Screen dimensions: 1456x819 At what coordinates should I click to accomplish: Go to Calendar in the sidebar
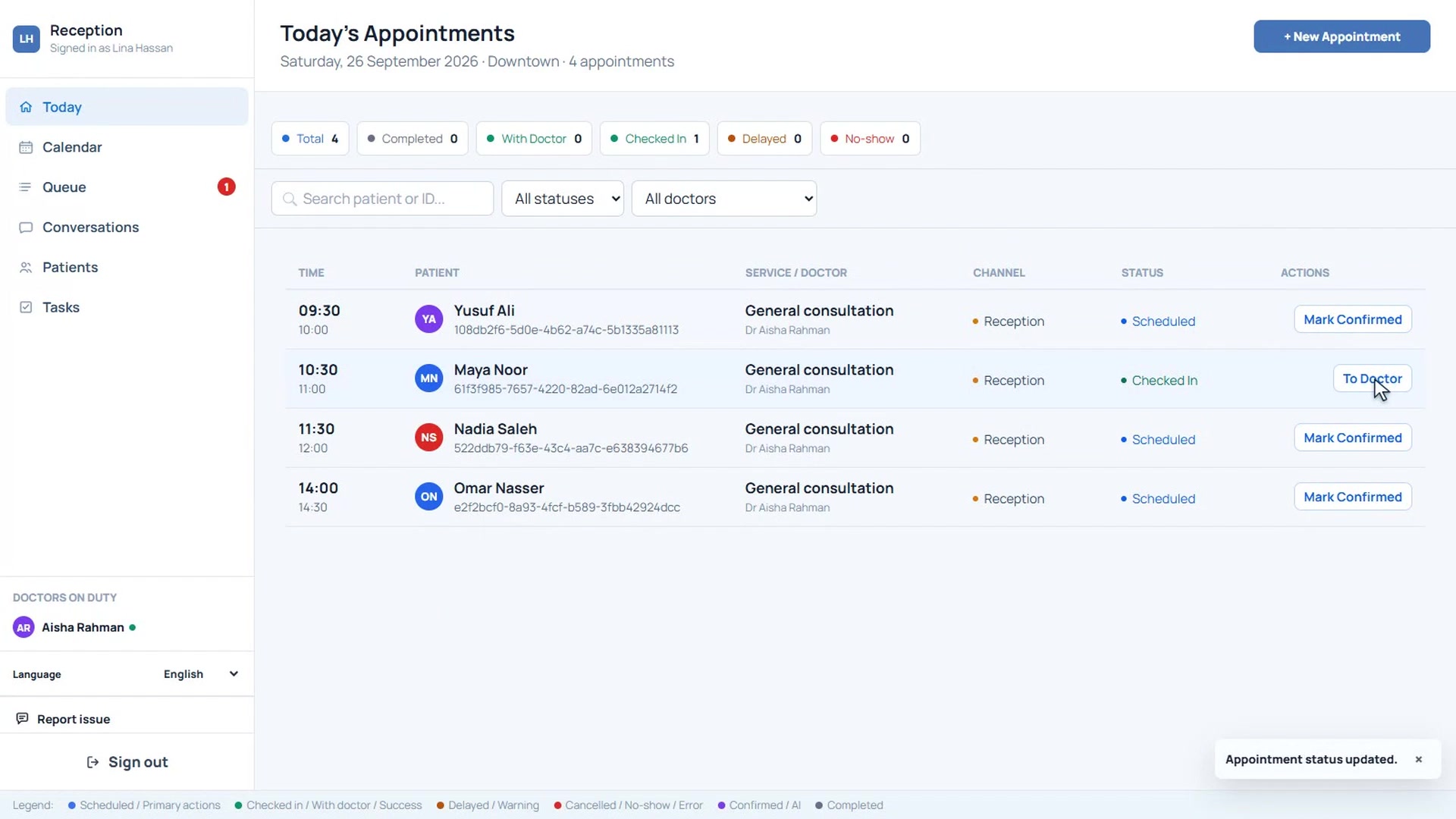(127, 147)
